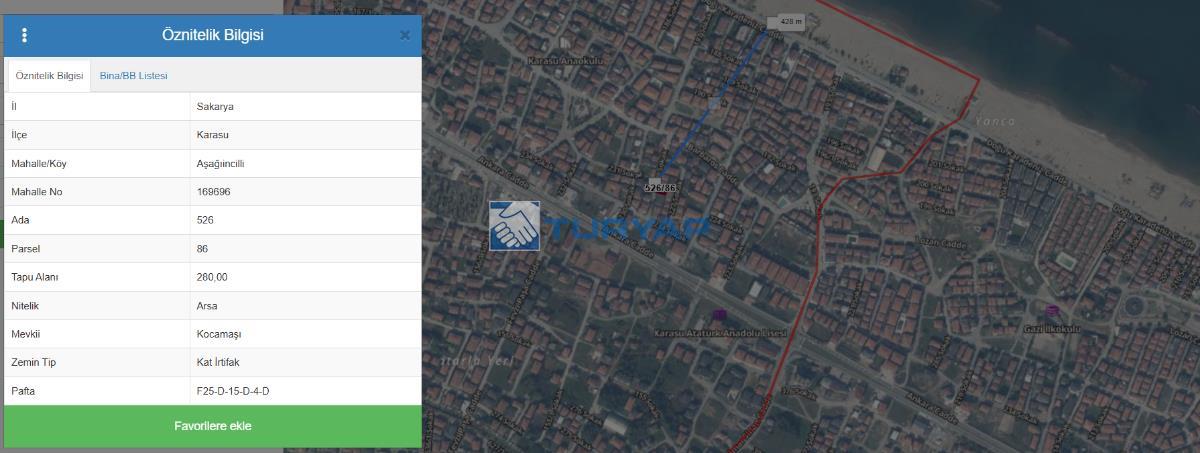Click the Tapu Alanı value 260,00
Image resolution: width=1200 pixels, height=453 pixels.
coord(212,277)
